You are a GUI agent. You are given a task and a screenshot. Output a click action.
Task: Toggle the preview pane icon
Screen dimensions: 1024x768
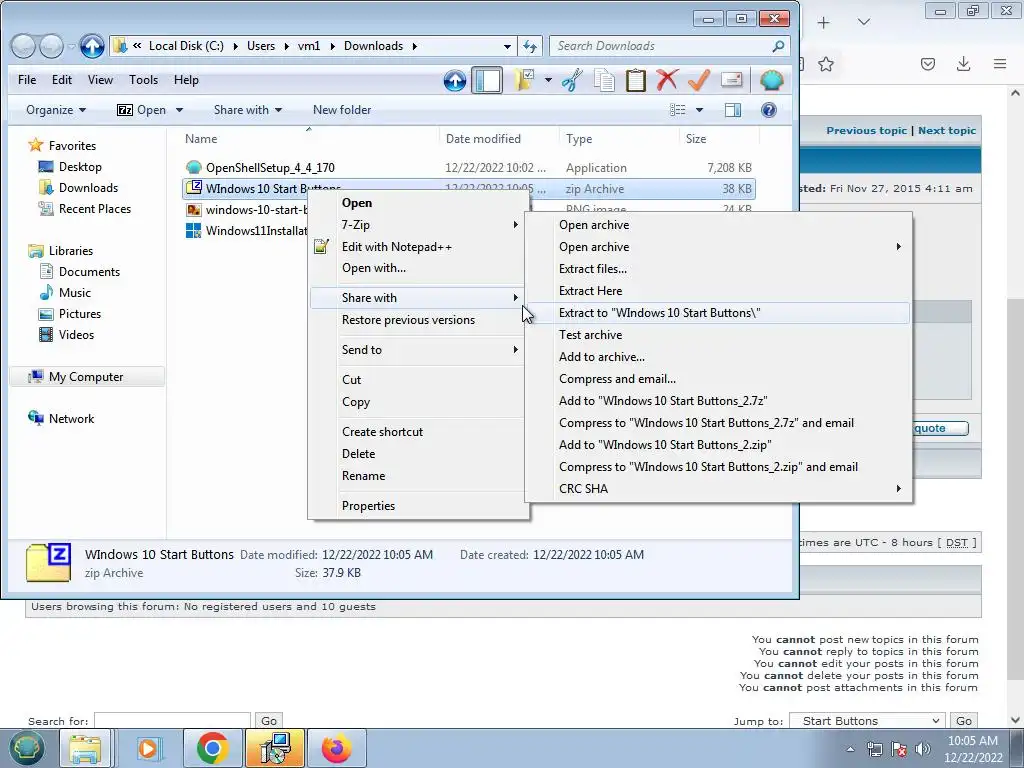(x=733, y=110)
